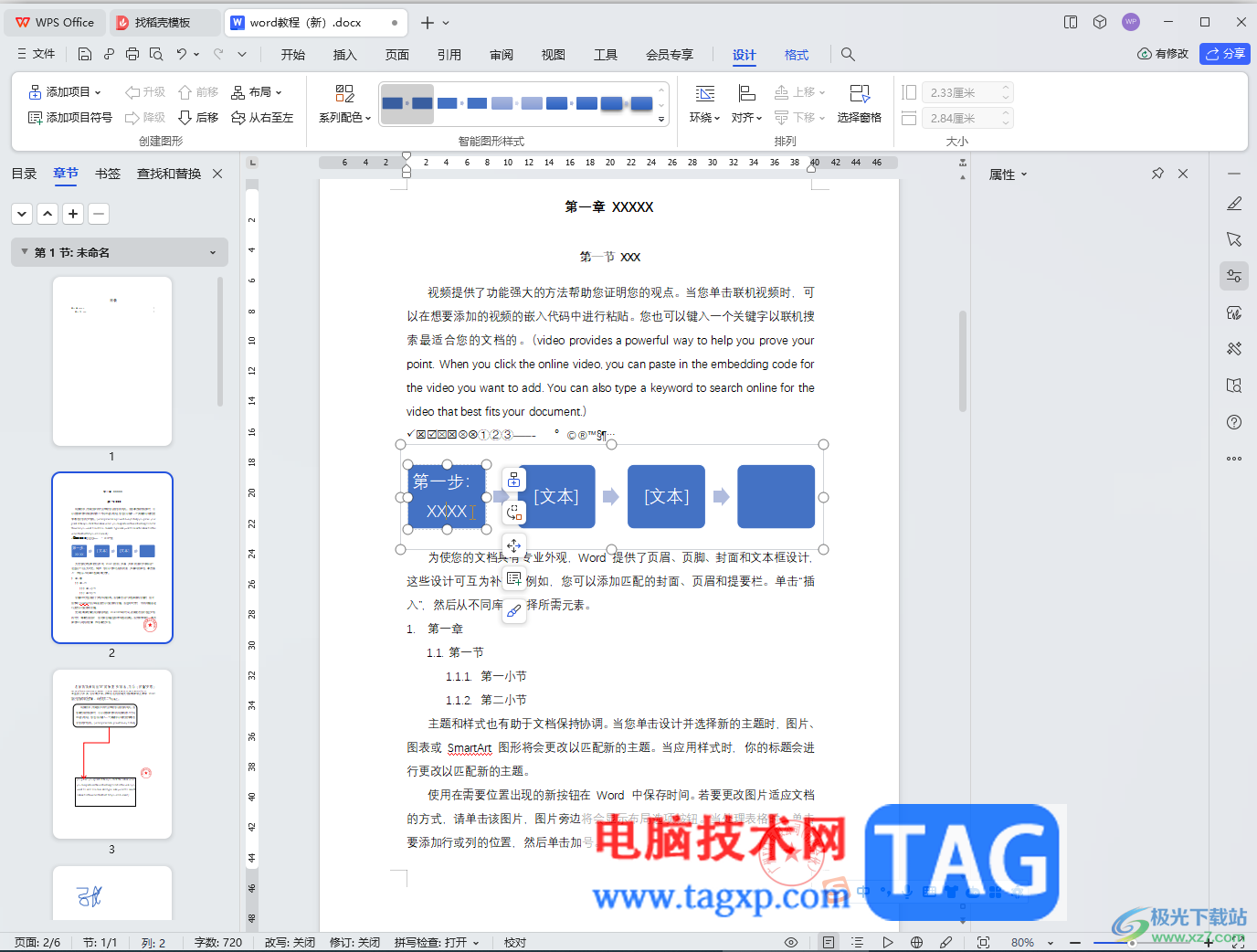Click fullscreen icon at status bar end
This screenshot has width=1257, height=952.
click(x=1240, y=942)
